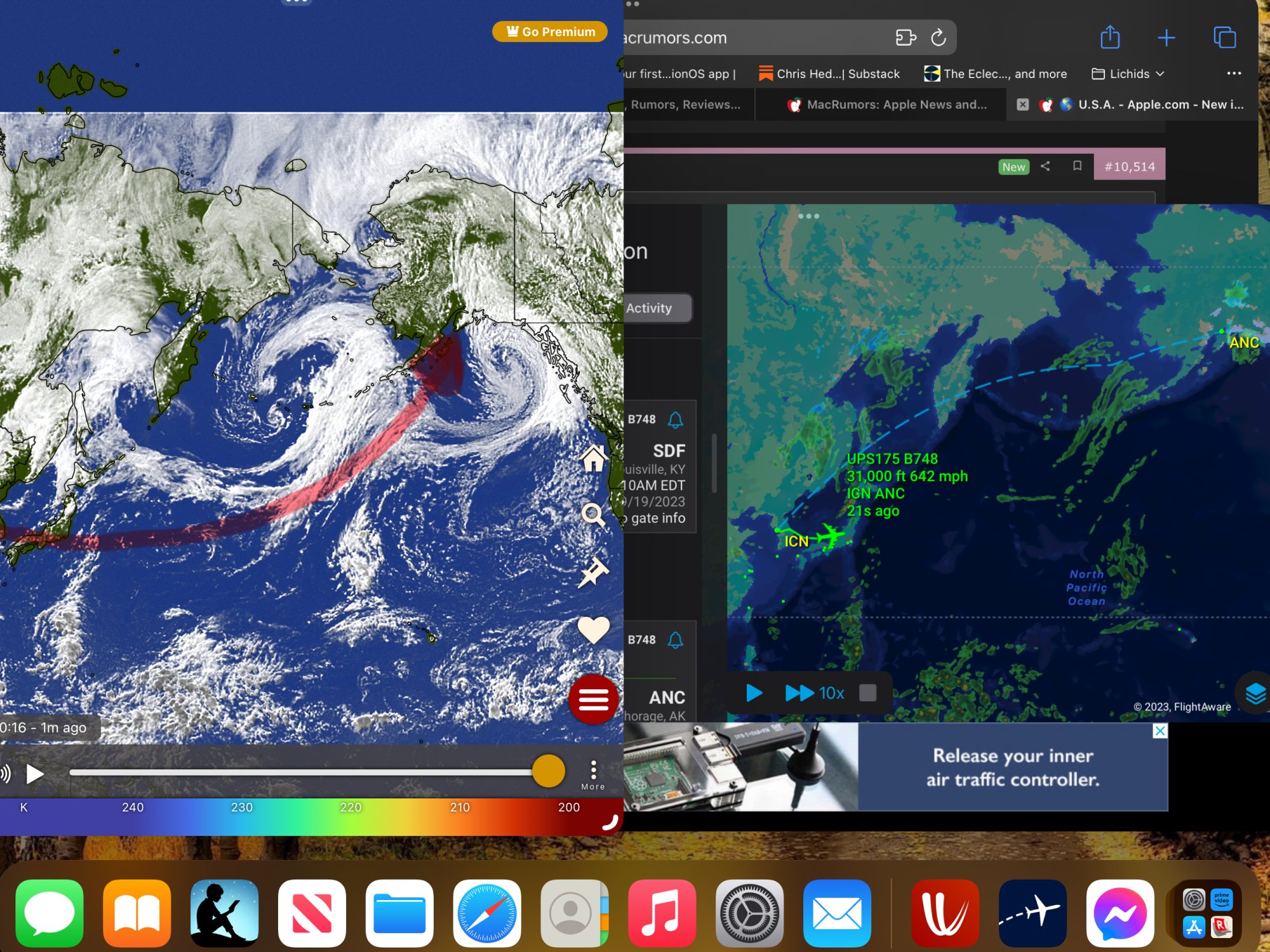Open the FlightAware map layers button
The height and width of the screenshot is (952, 1270).
point(1254,693)
